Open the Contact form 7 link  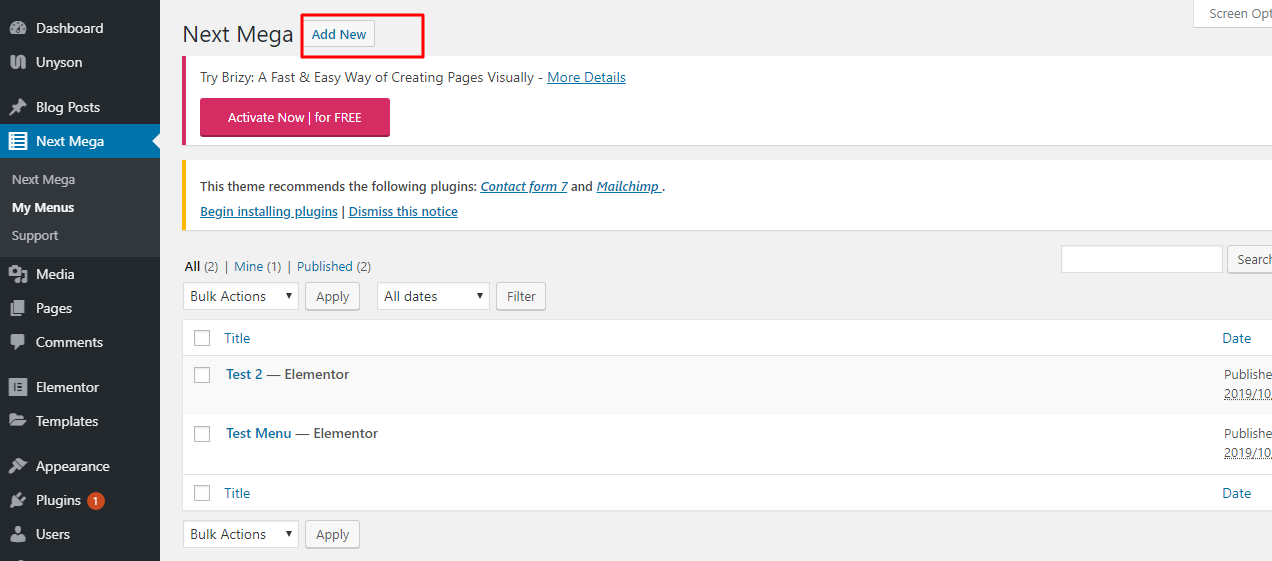coord(524,186)
